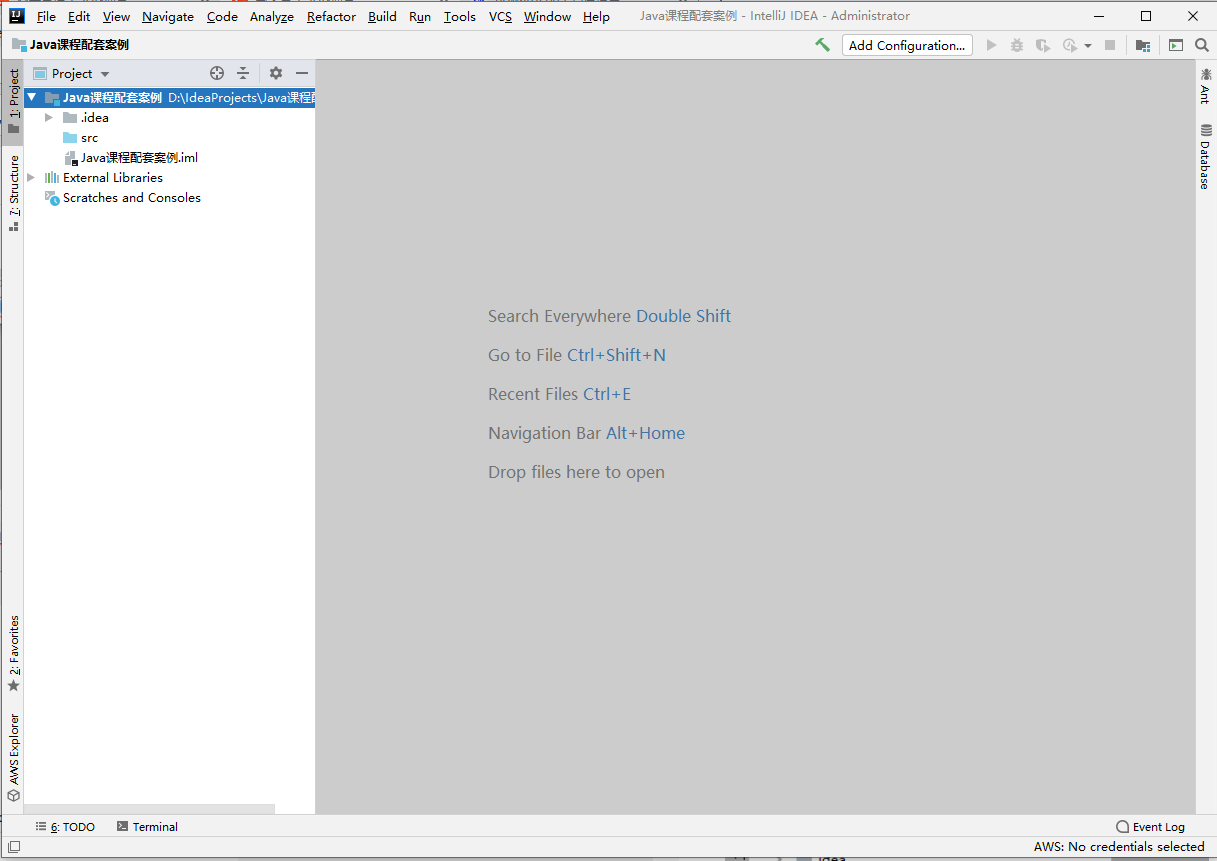This screenshot has height=861, width=1217.
Task: Click the Stop square icon
Action: pyautogui.click(x=1110, y=45)
